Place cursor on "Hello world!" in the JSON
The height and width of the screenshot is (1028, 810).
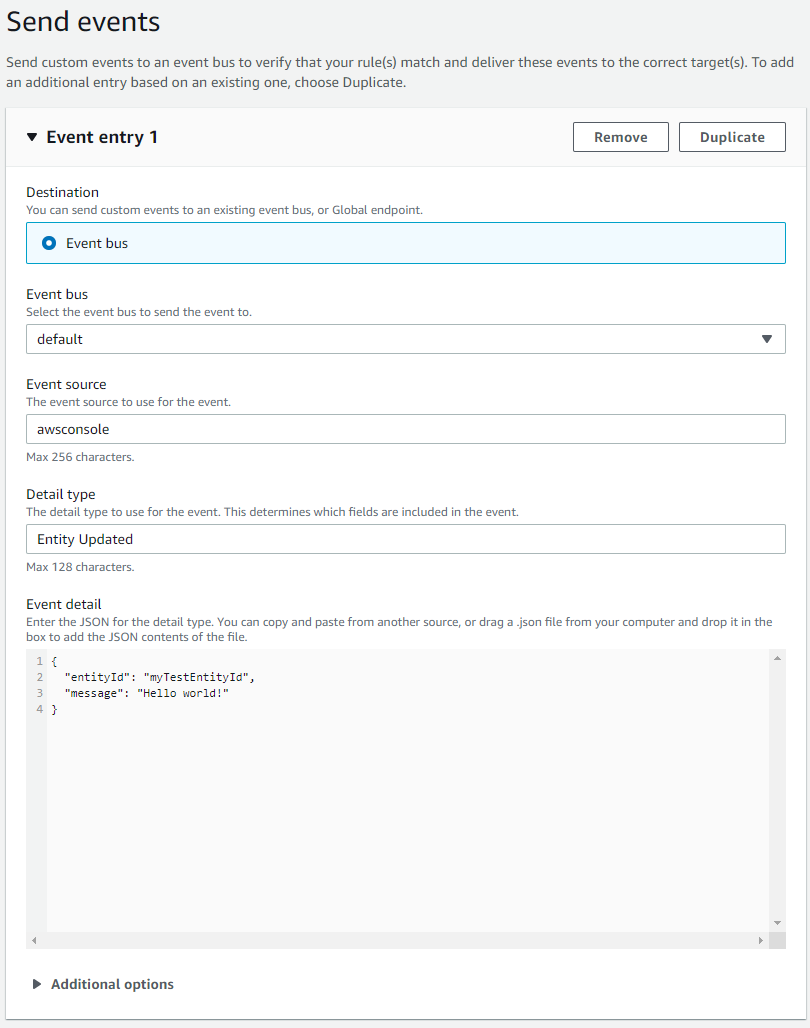tap(183, 693)
